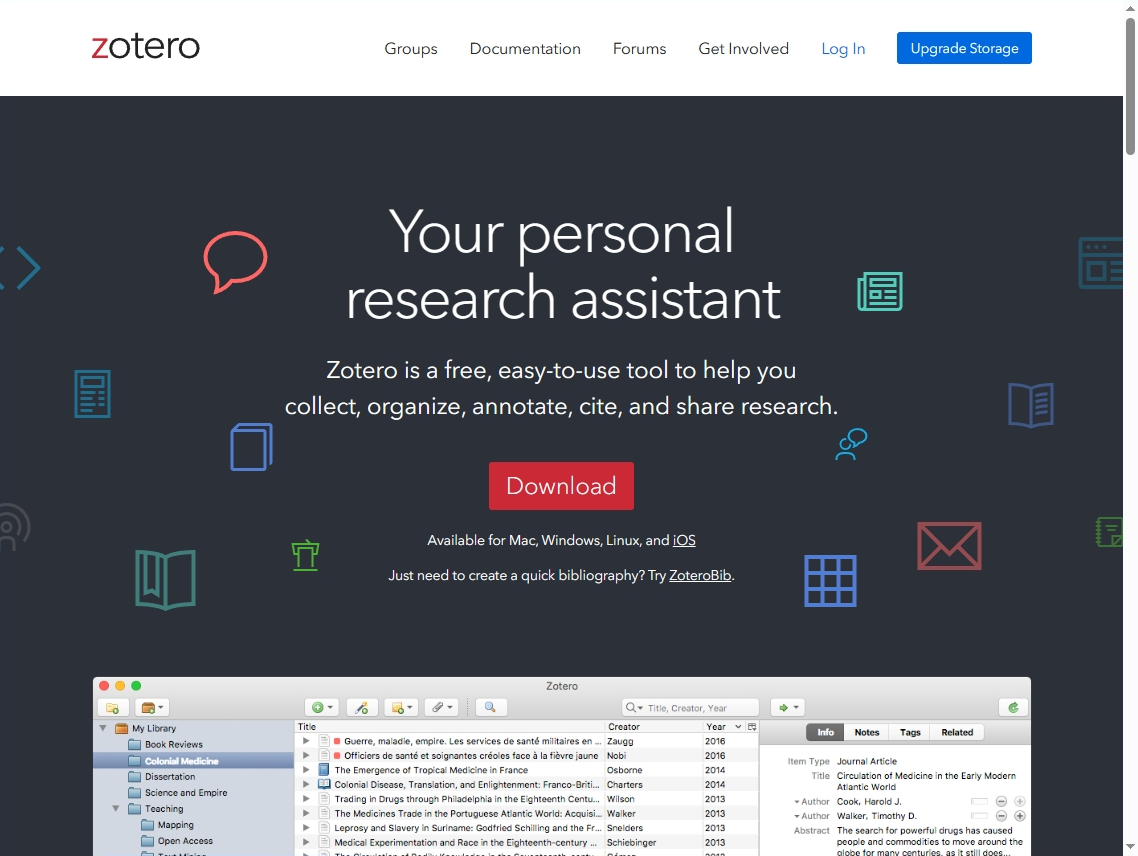Click the magnifier advanced search icon

coord(490,707)
